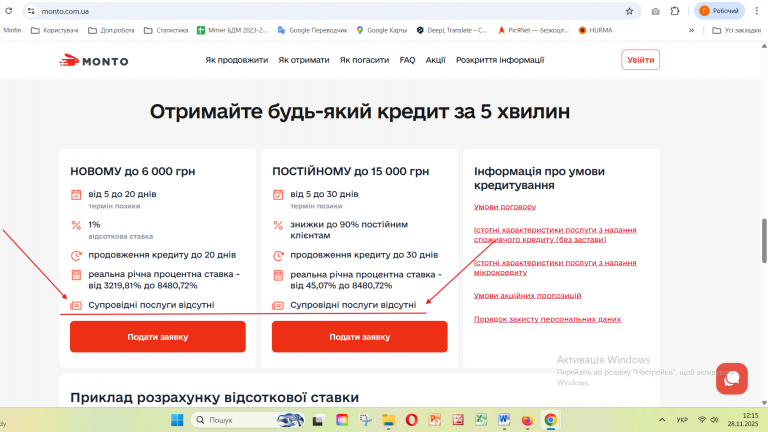The height and width of the screenshot is (432, 768).
Task: Open the Розкриття інформації menu item
Action: pyautogui.click(x=500, y=60)
